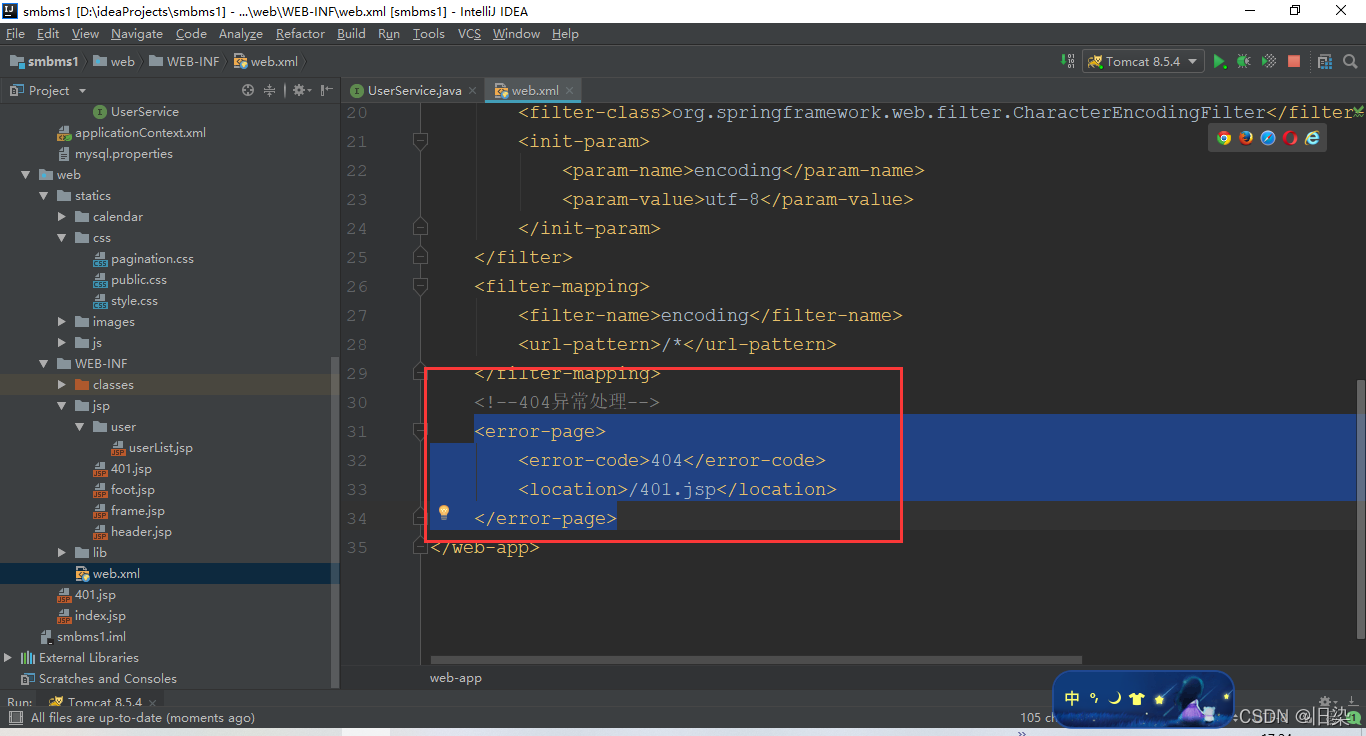Click the intention lightbulb on line 34
This screenshot has height=736, width=1366.
444,513
